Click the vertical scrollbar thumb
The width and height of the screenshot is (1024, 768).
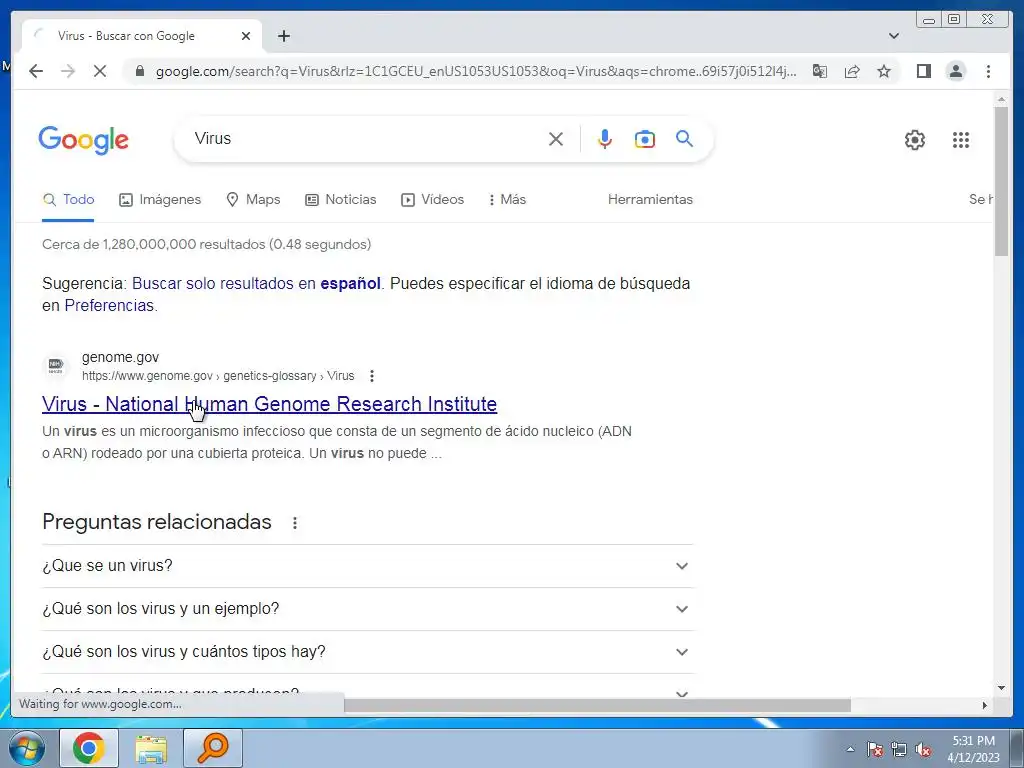coord(1001,181)
